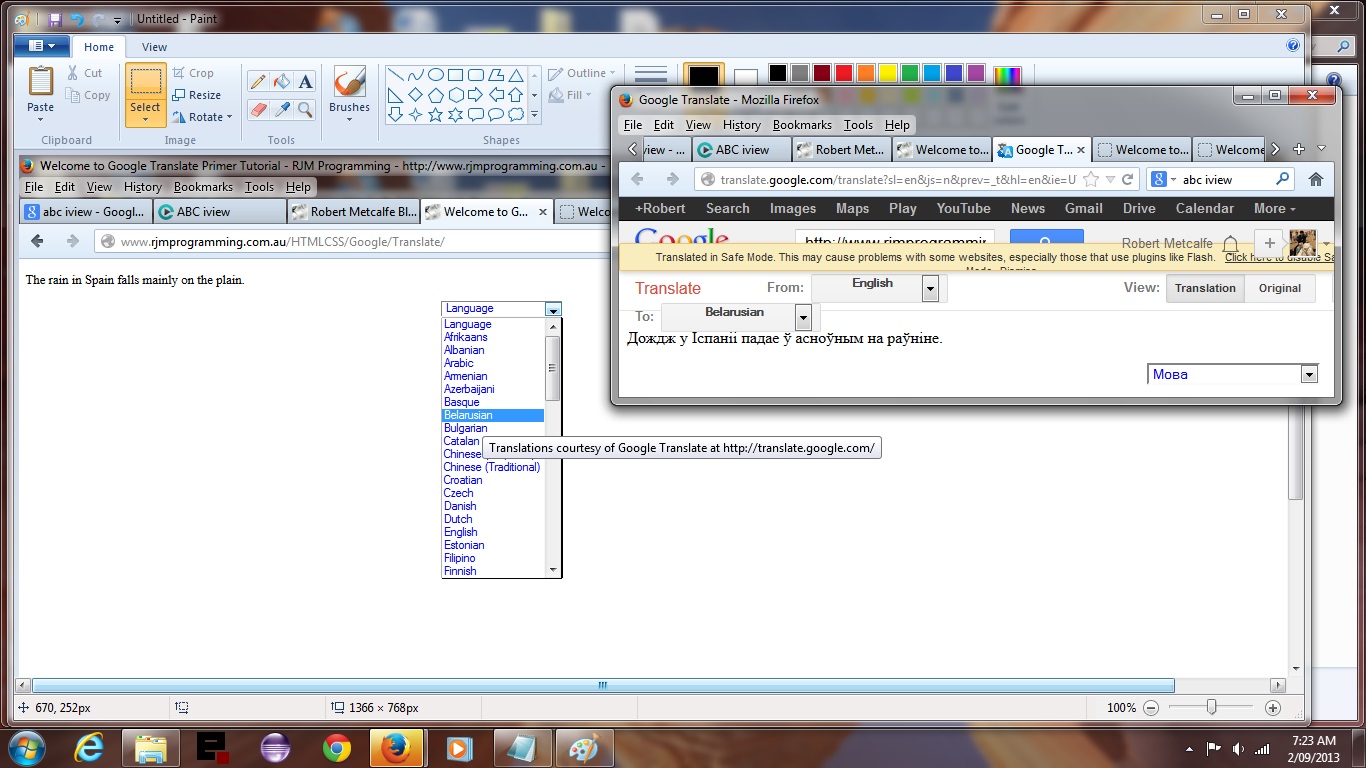Click the Undo arrow in Paint's quick access toolbar
This screenshot has height=768, width=1366.
(x=77, y=19)
